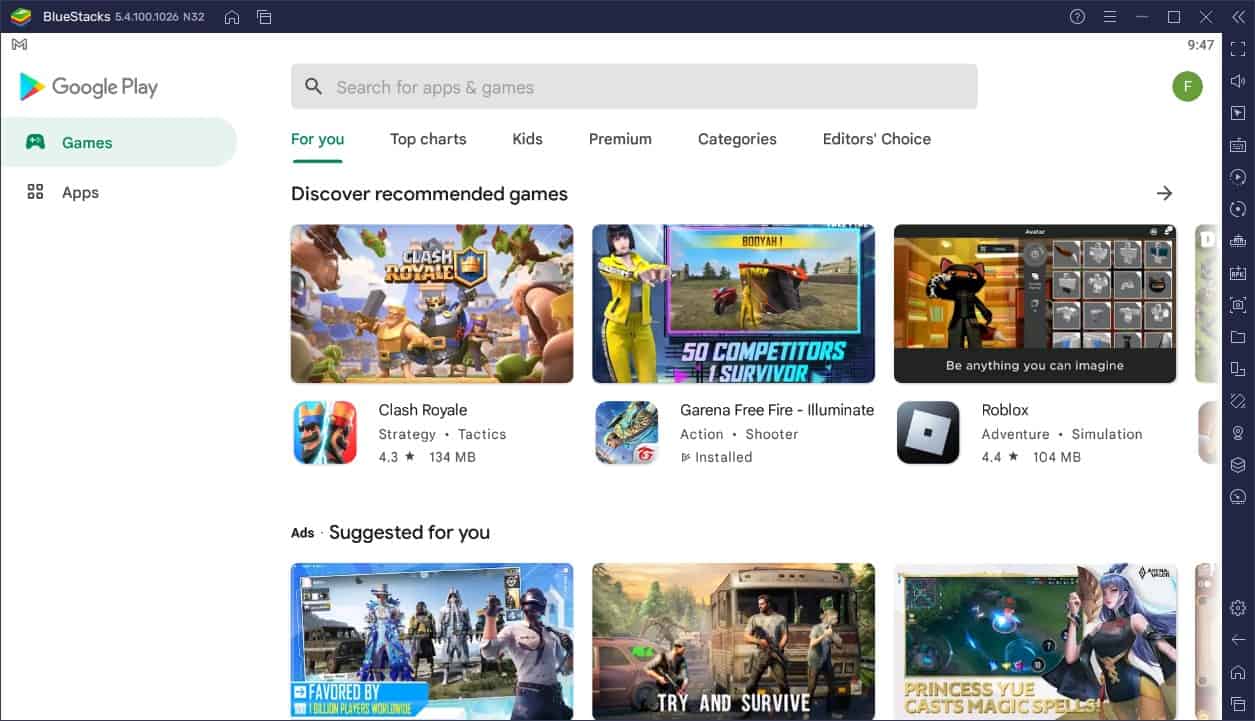The image size is (1255, 721).
Task: Open the Roblox app icon
Action: click(x=928, y=432)
